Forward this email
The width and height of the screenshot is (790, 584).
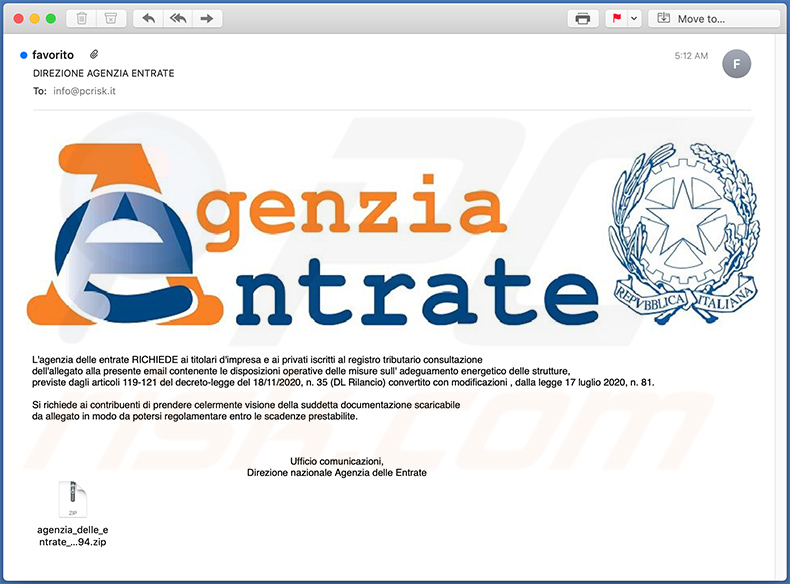[207, 19]
